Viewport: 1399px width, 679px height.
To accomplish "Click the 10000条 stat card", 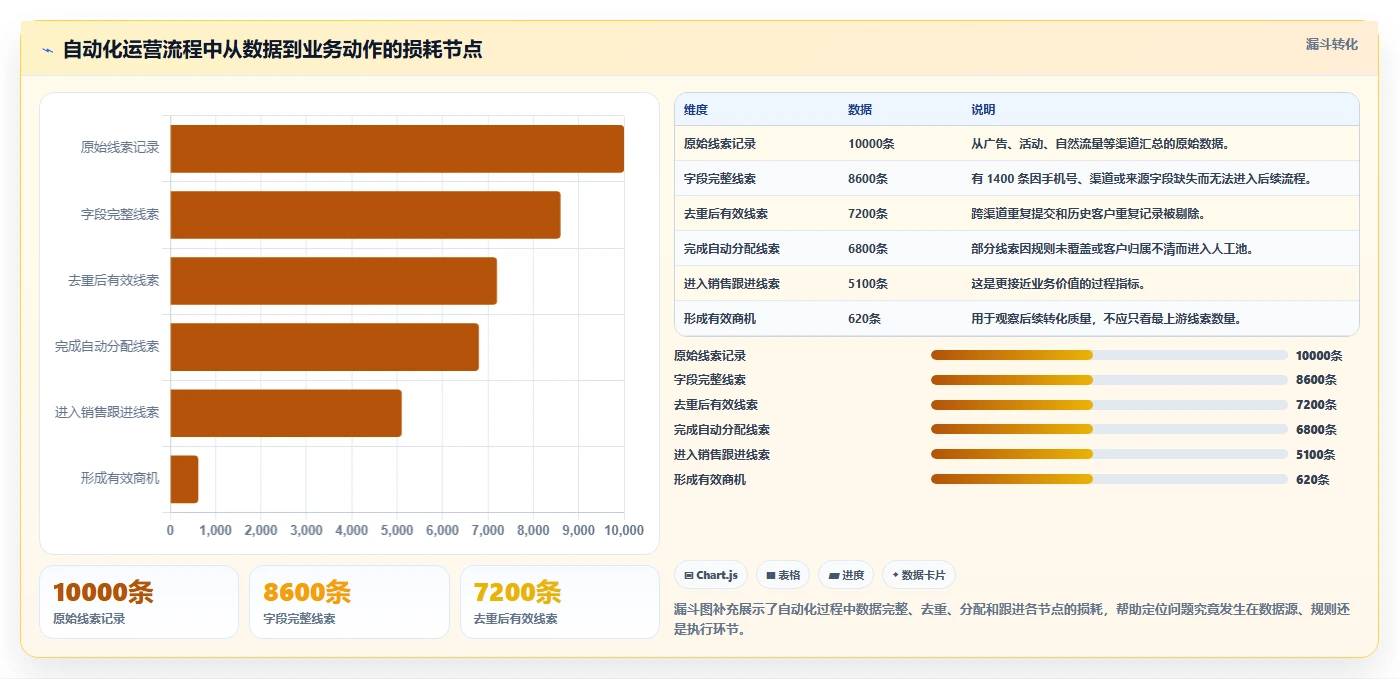I will 139,602.
